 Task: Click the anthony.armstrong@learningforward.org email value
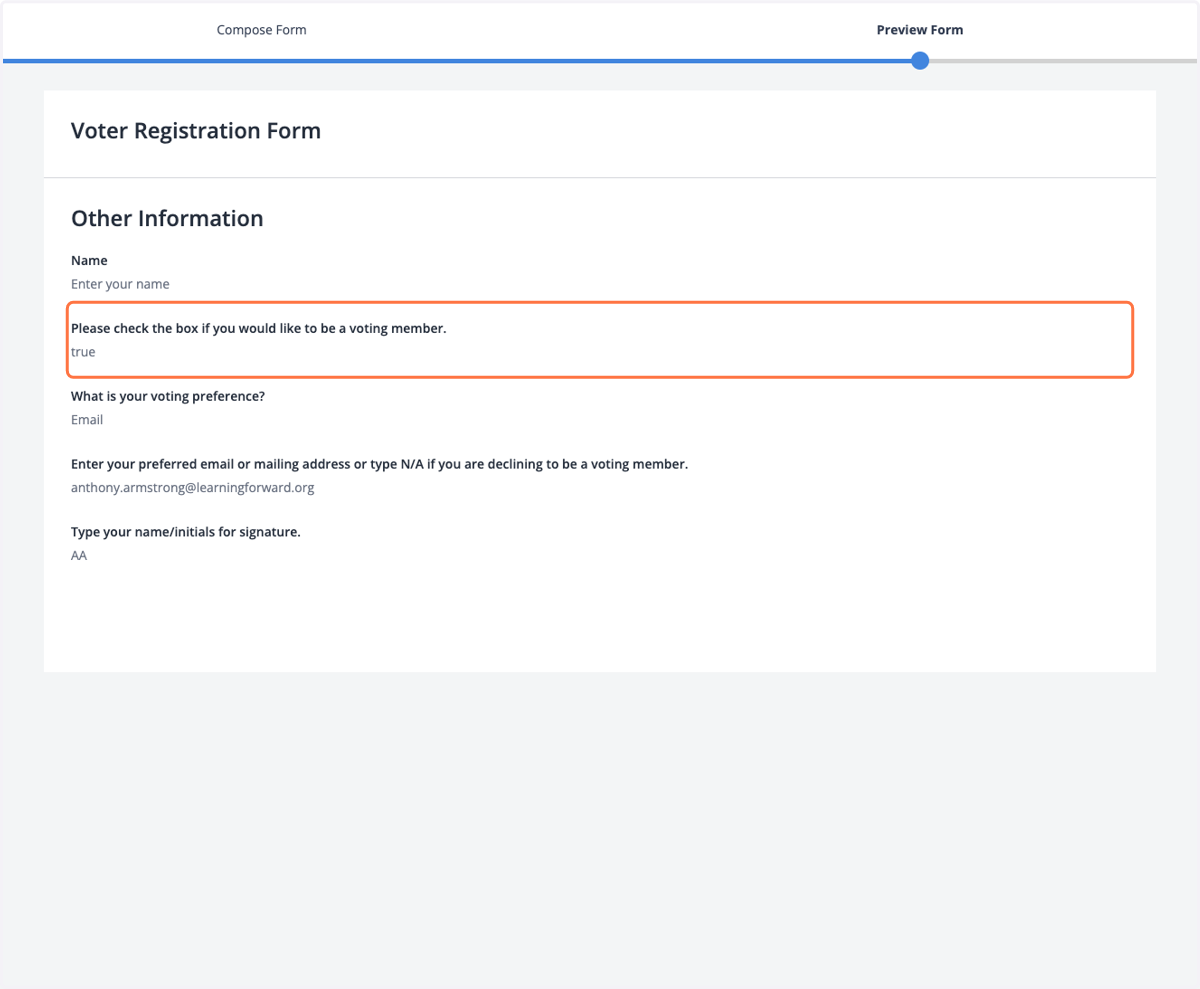click(x=193, y=488)
